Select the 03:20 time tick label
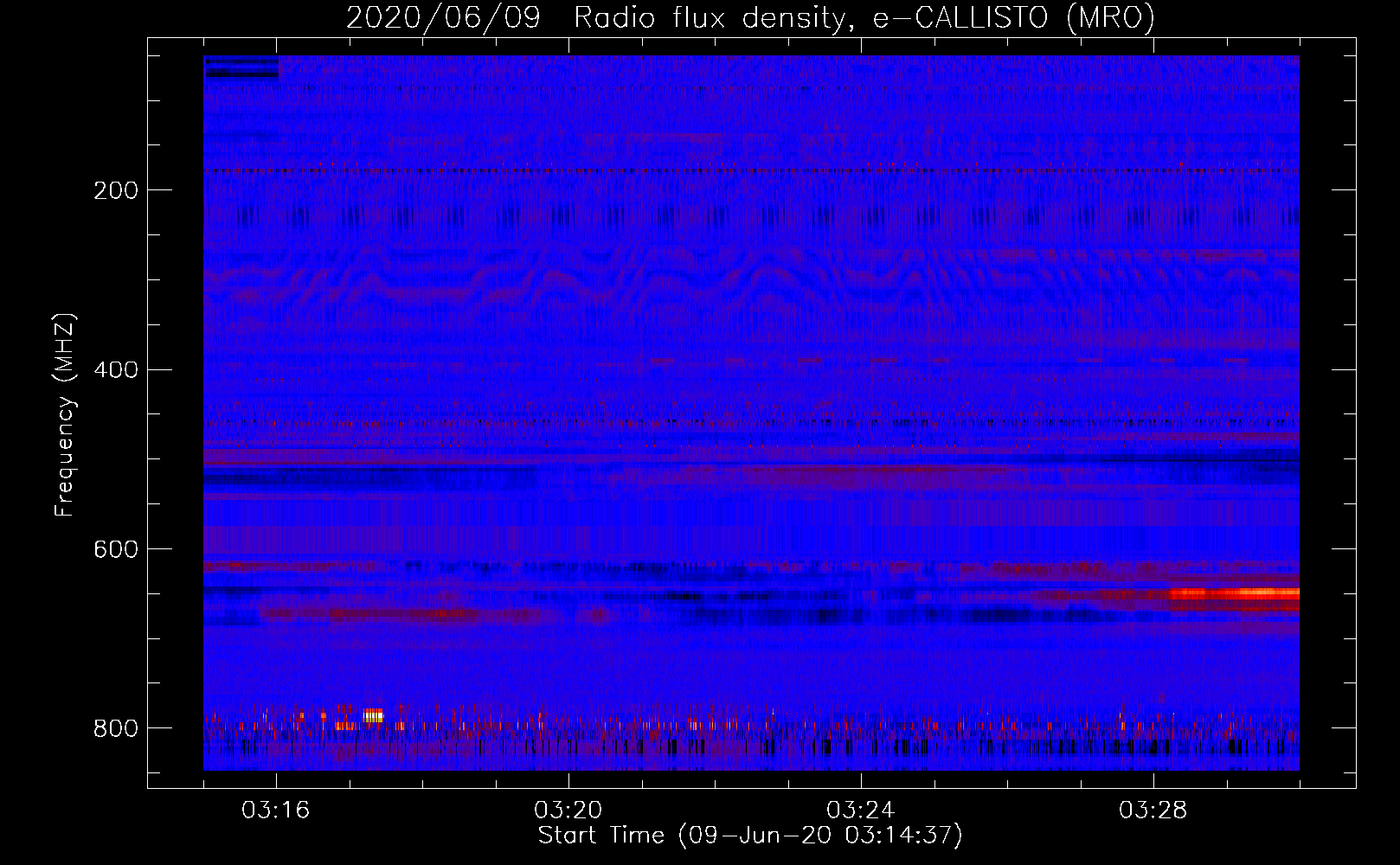This screenshot has height=865, width=1400. pos(568,811)
